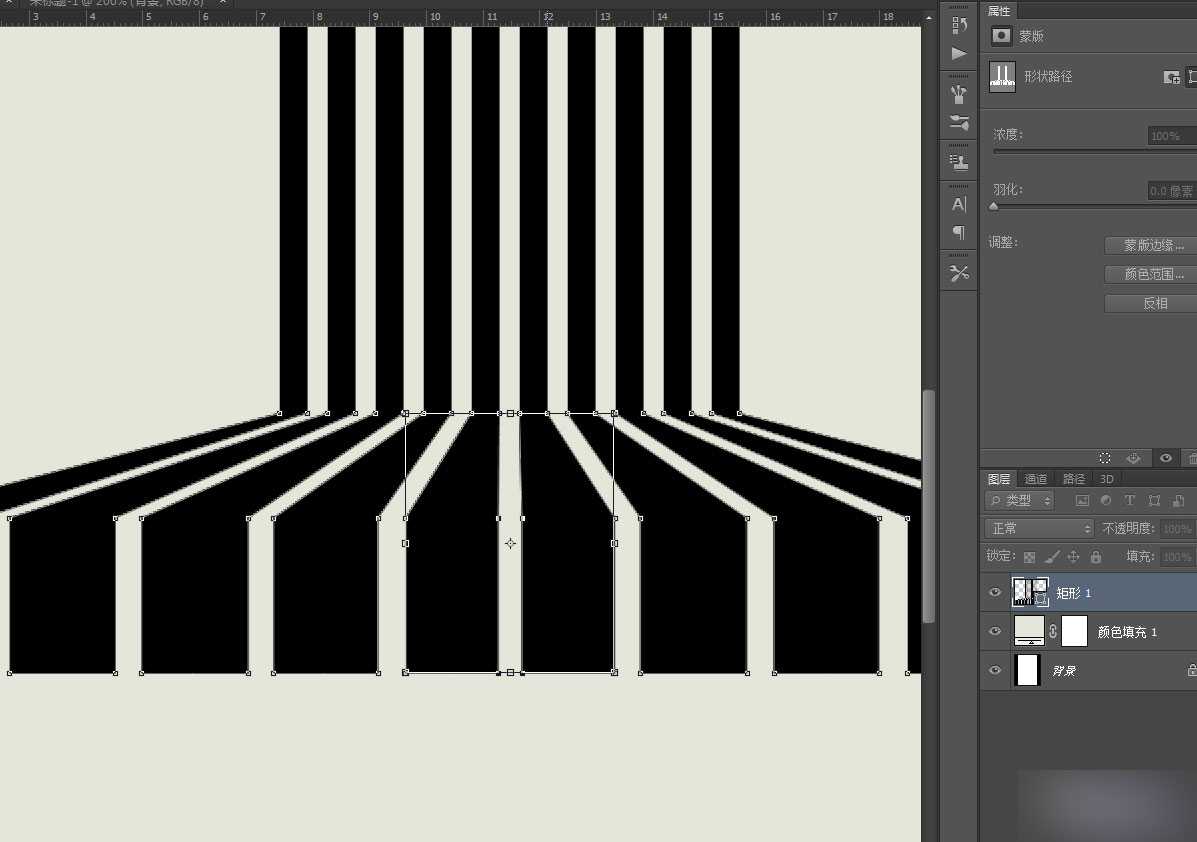The height and width of the screenshot is (842, 1197).
Task: Toggle lock transparent pixels
Action: (1029, 557)
